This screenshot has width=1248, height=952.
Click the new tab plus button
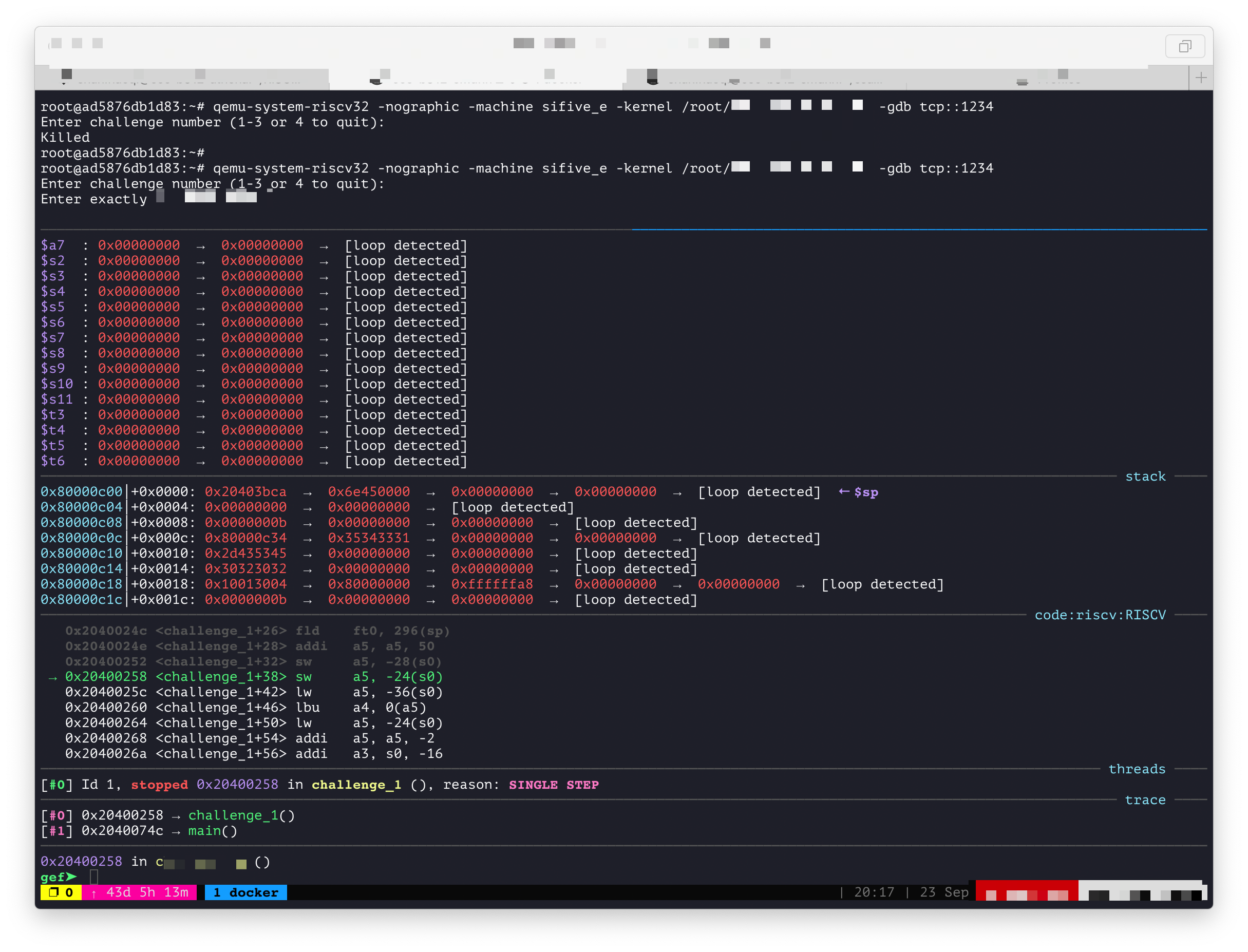tap(1200, 78)
